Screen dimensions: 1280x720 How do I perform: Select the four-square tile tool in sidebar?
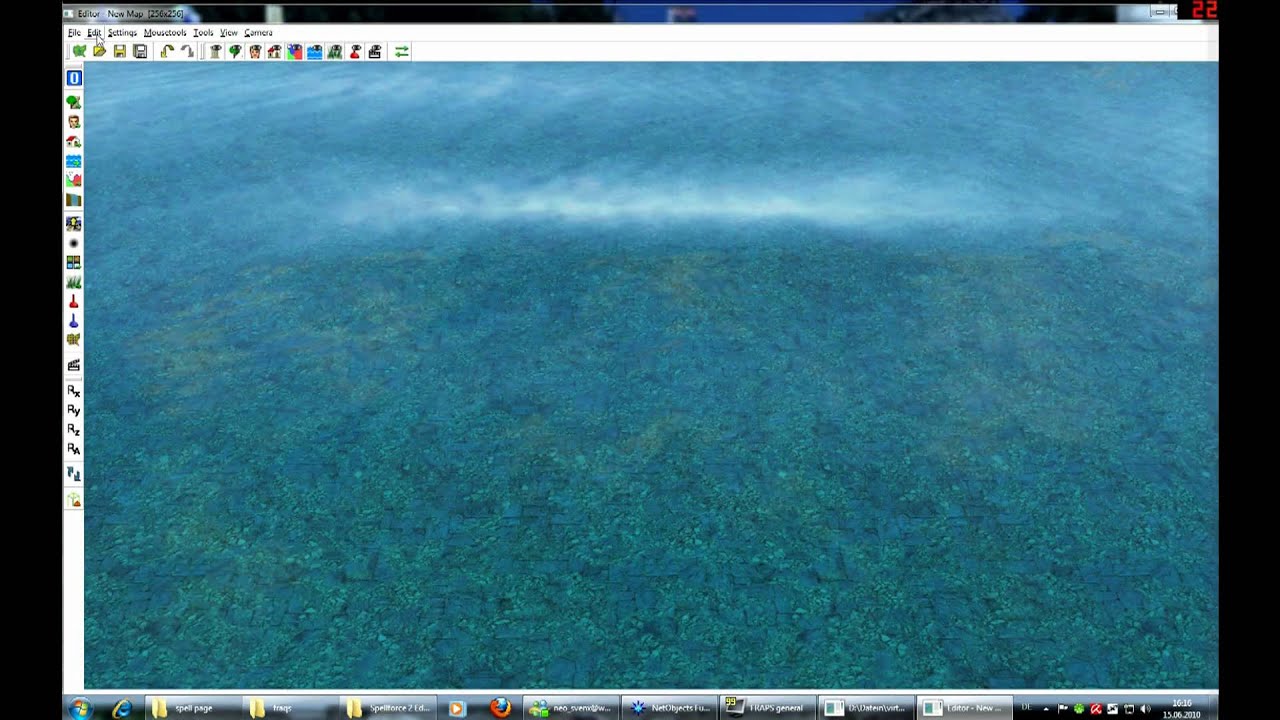click(x=74, y=263)
